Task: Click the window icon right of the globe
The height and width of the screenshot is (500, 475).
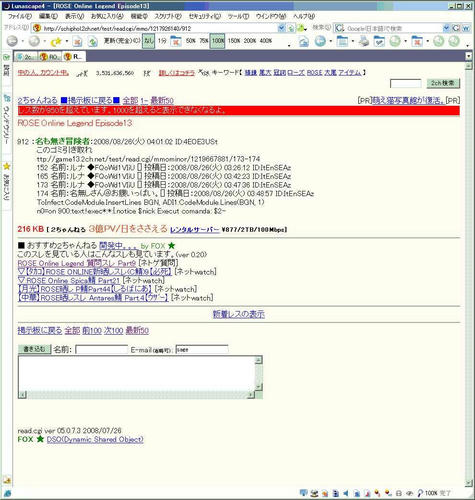Action: tap(342, 41)
